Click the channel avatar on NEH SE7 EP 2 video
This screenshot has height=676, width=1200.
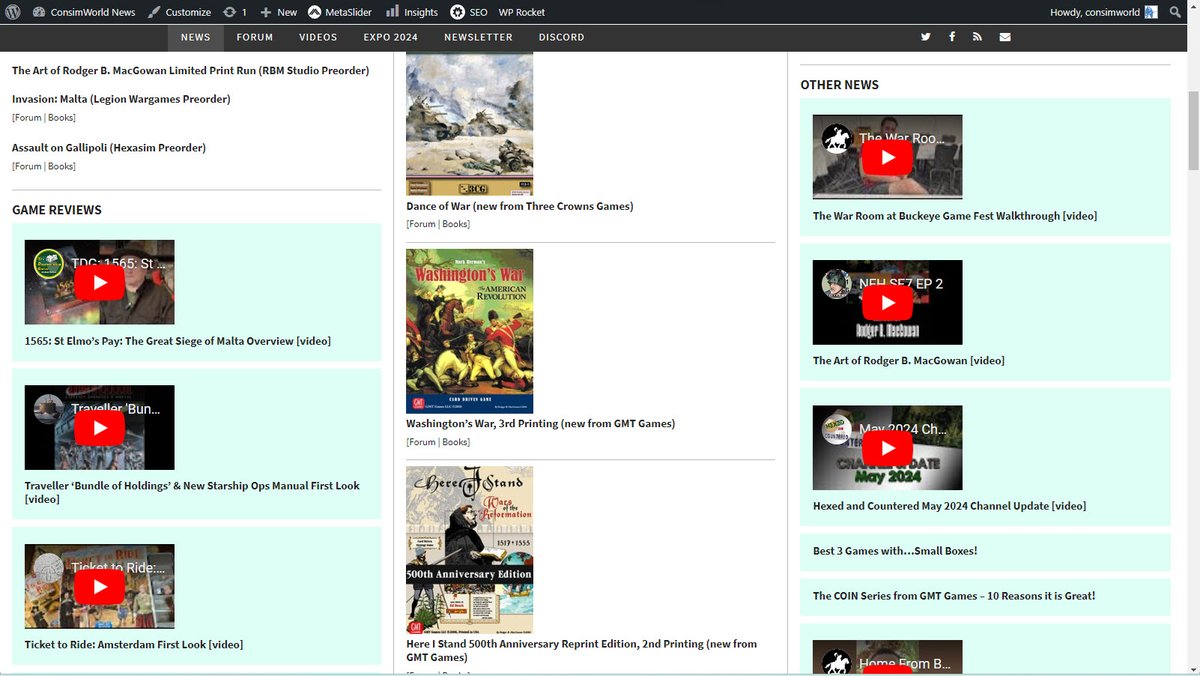pos(837,284)
